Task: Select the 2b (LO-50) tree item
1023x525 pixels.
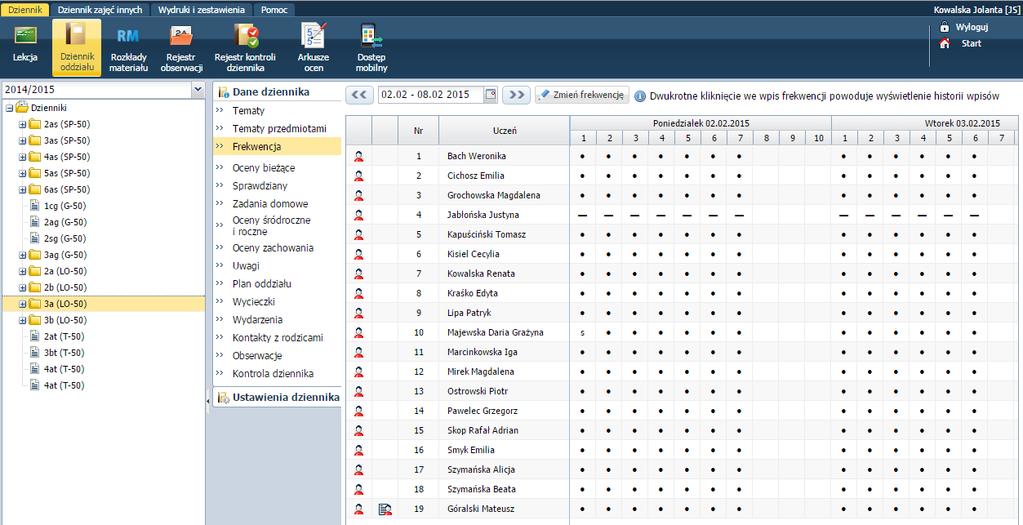Action: [65, 288]
